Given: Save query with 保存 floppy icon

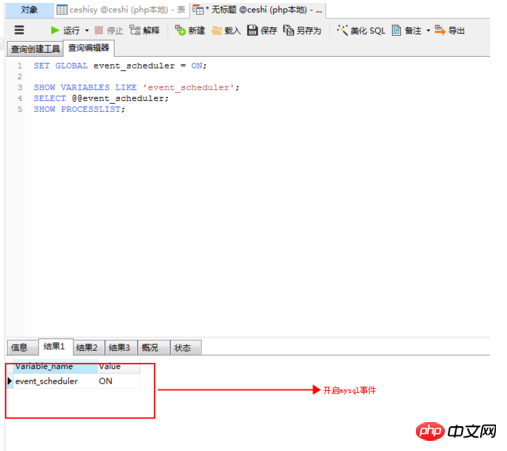Looking at the screenshot, I should point(252,30).
